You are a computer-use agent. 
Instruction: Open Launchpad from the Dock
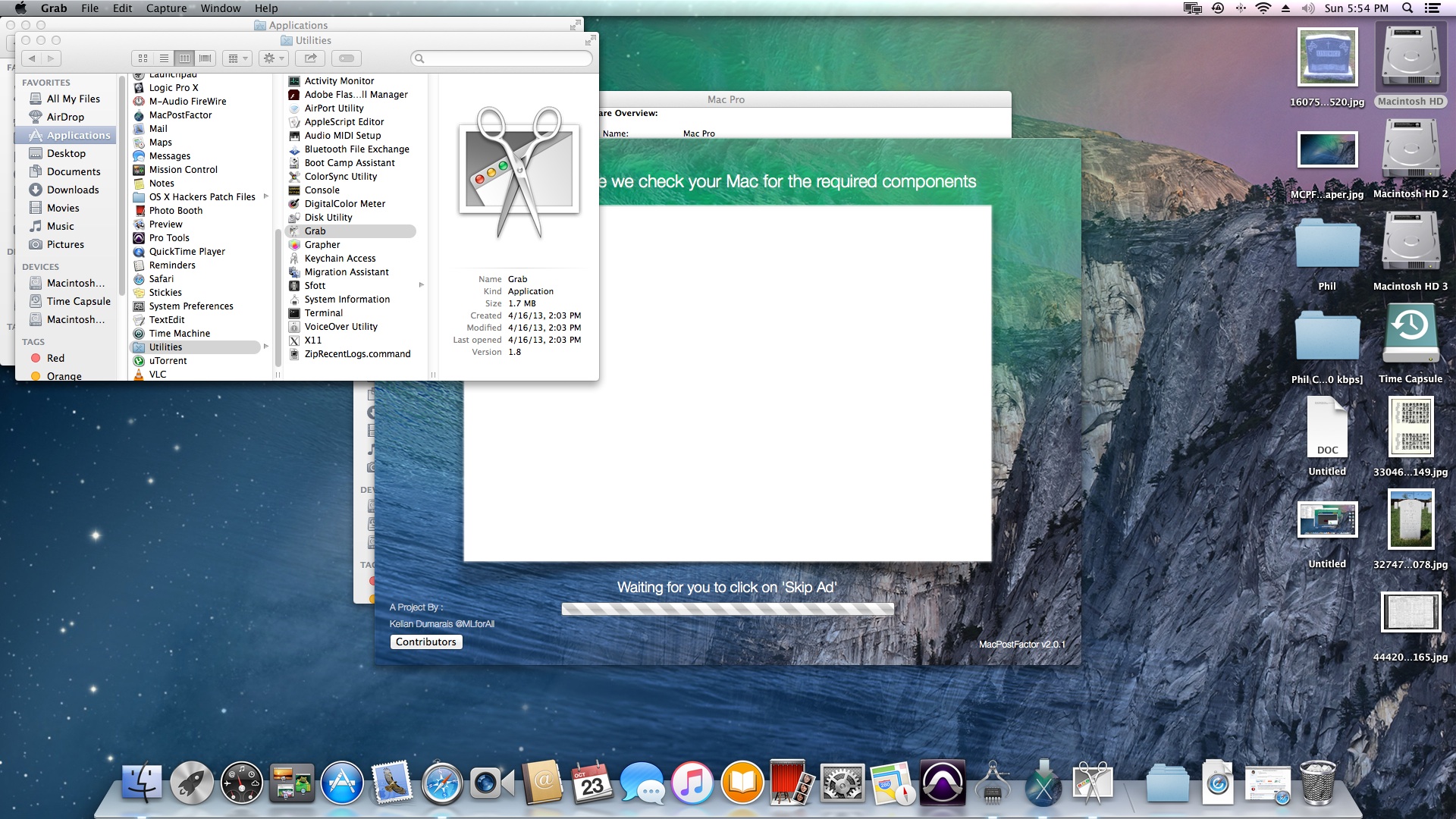[191, 783]
